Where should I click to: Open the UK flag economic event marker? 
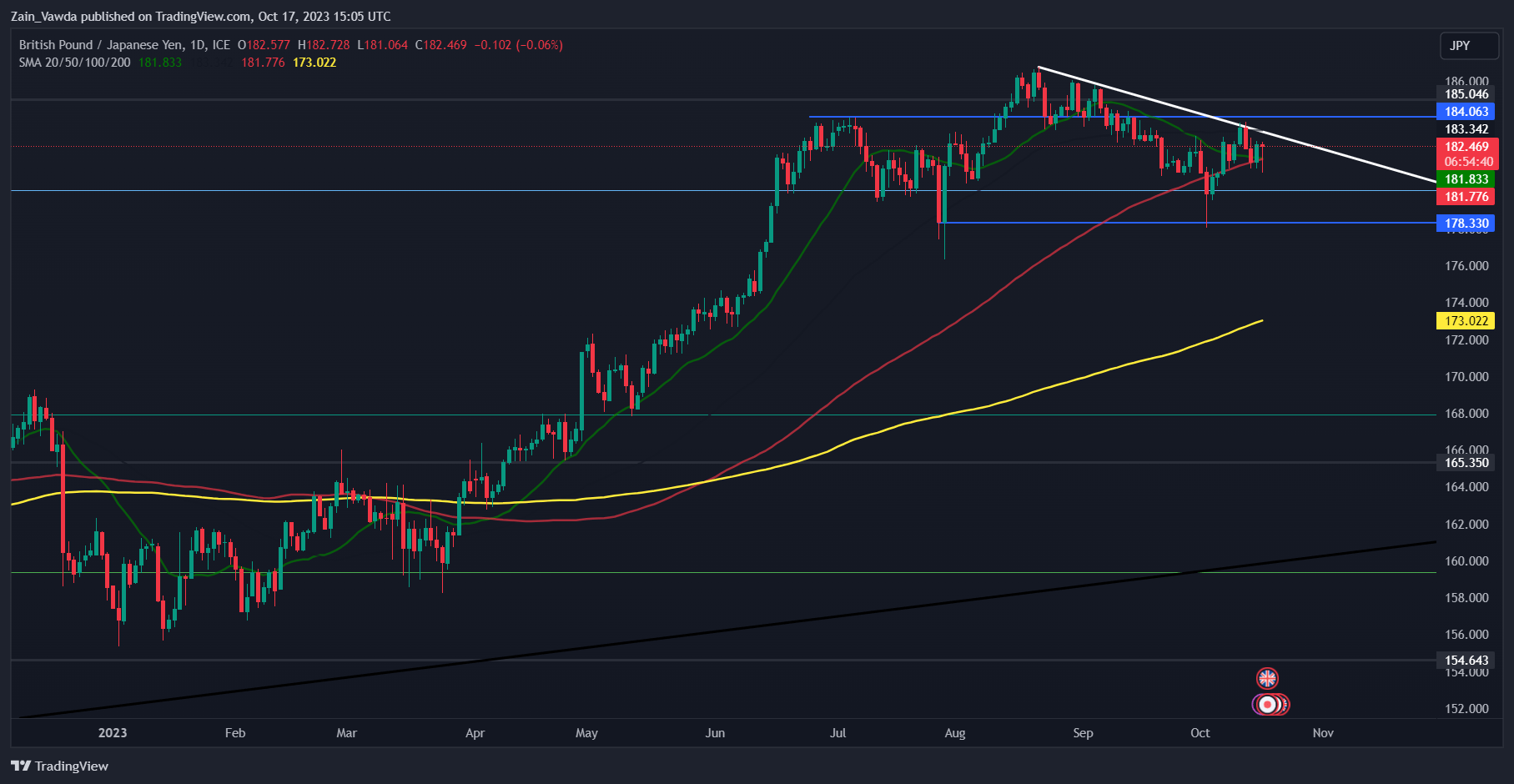(x=1267, y=678)
